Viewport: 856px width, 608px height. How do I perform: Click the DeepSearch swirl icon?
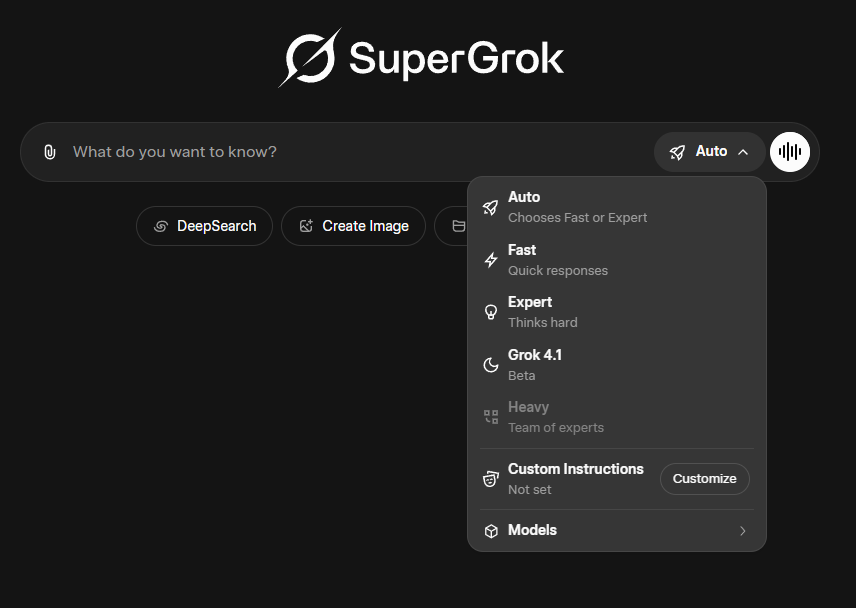pyautogui.click(x=160, y=226)
